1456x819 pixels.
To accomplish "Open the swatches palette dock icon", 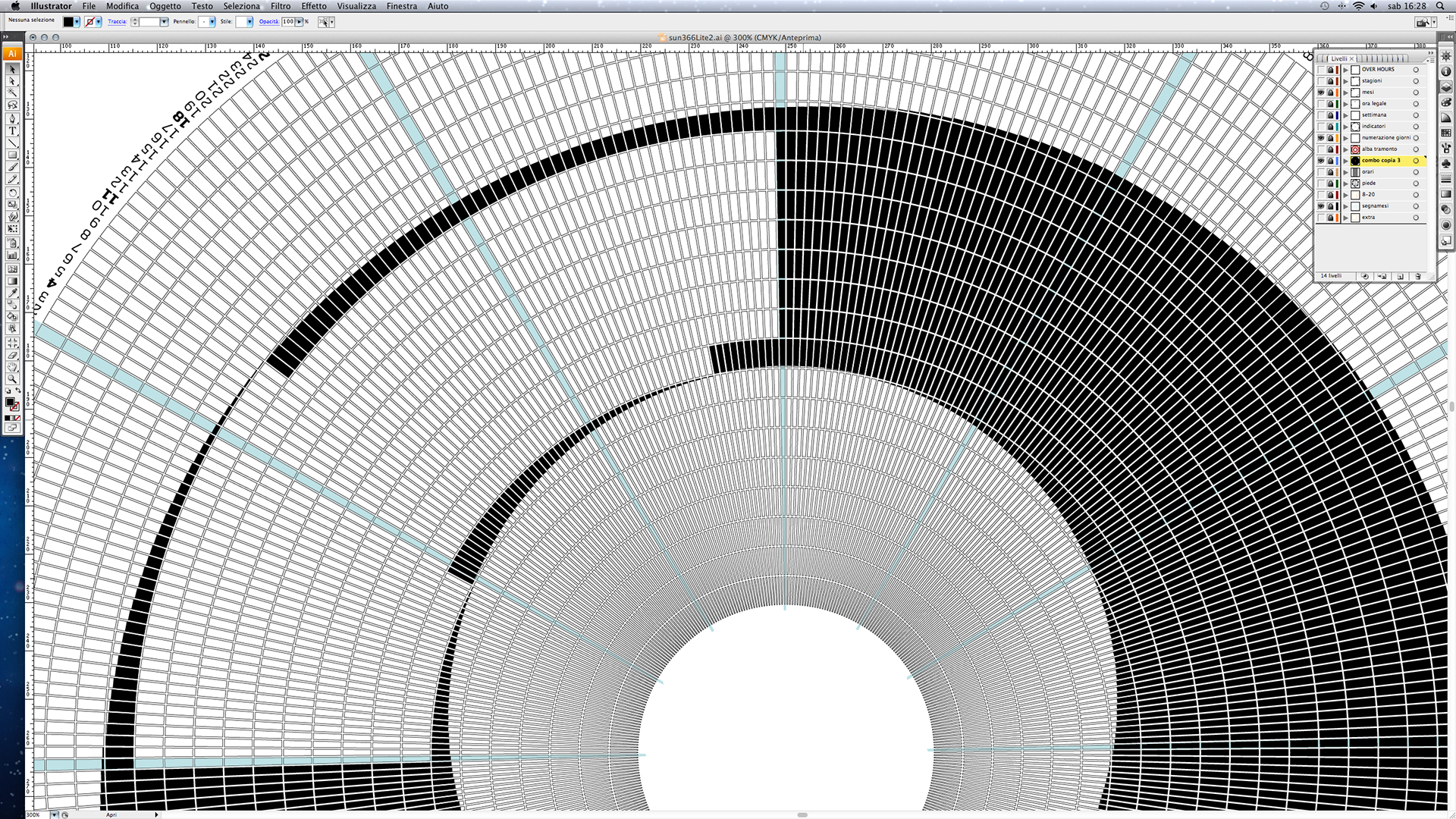I will pyautogui.click(x=1446, y=133).
